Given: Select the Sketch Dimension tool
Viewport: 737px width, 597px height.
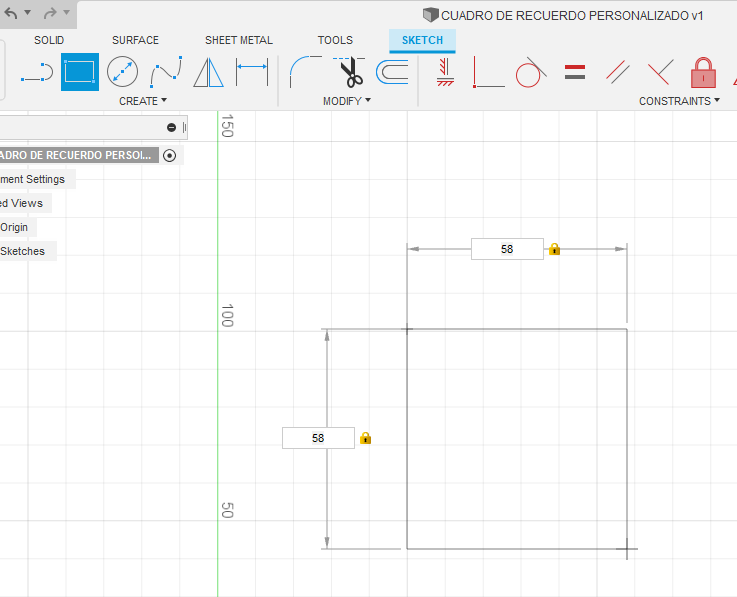Looking at the screenshot, I should point(252,72).
